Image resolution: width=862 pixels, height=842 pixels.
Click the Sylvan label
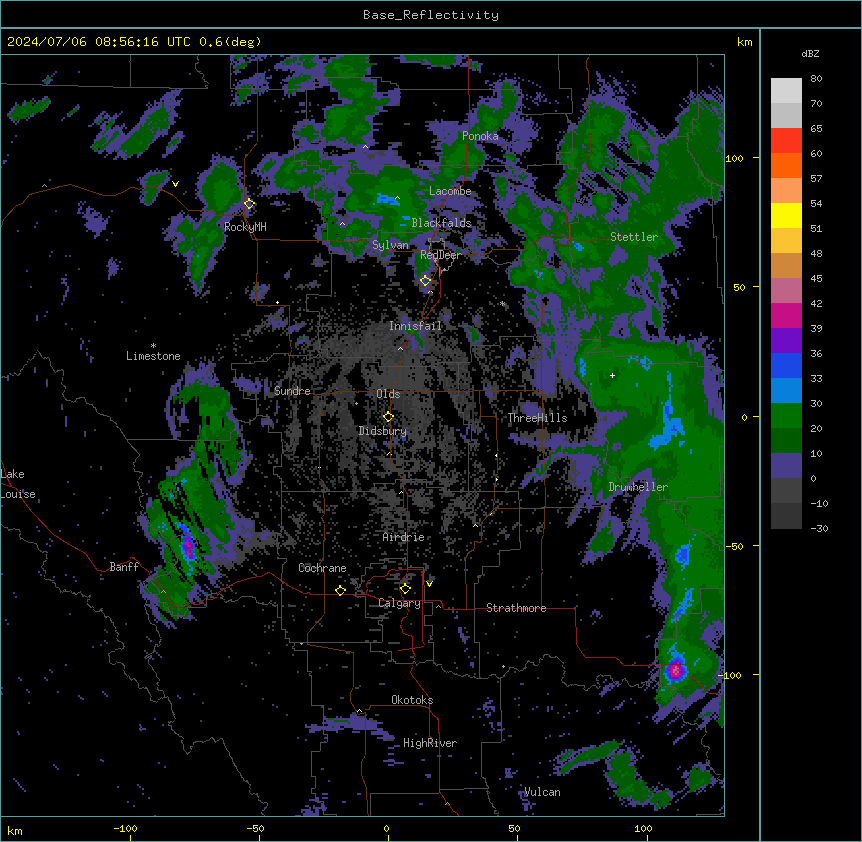coord(390,245)
